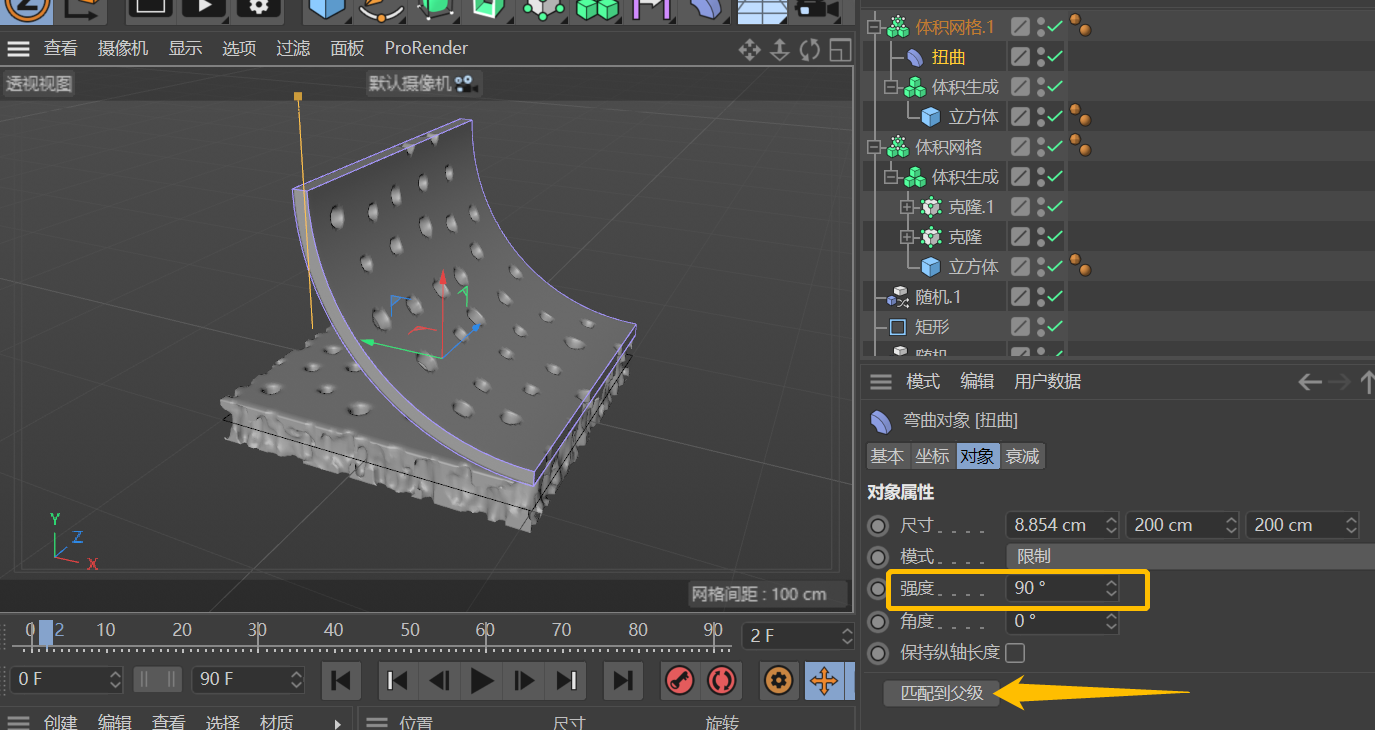Open the keyframe selection options icon
1375x730 pixels.
coord(779,681)
